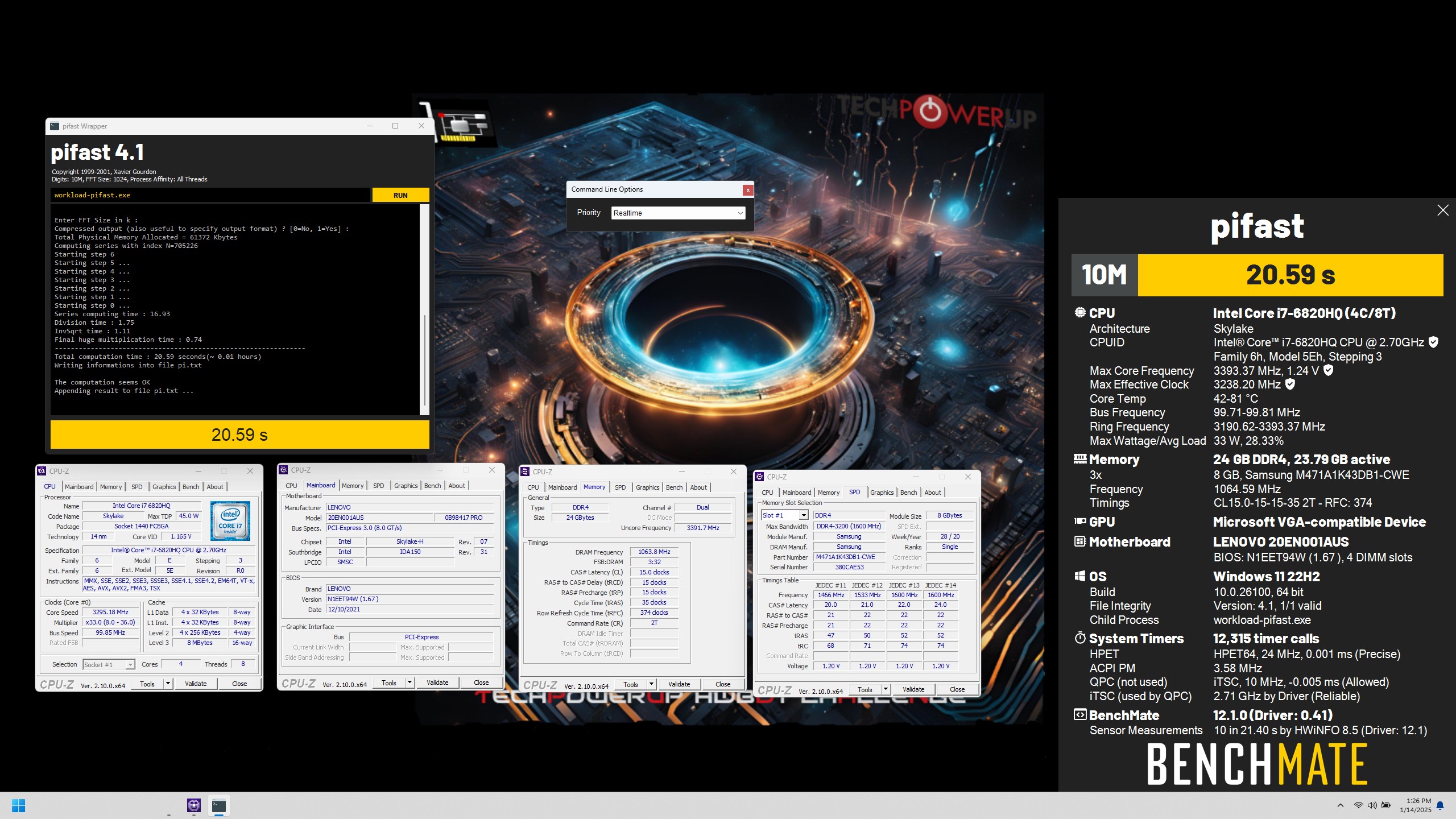
Task: Click the GPU card icon in BenchMate panel
Action: (x=1079, y=521)
